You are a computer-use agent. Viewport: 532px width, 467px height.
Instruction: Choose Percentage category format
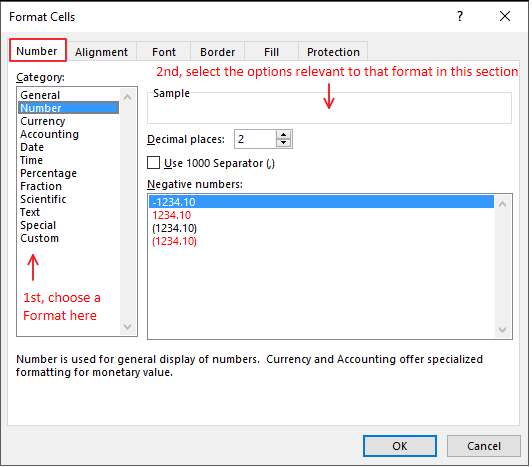(49, 174)
